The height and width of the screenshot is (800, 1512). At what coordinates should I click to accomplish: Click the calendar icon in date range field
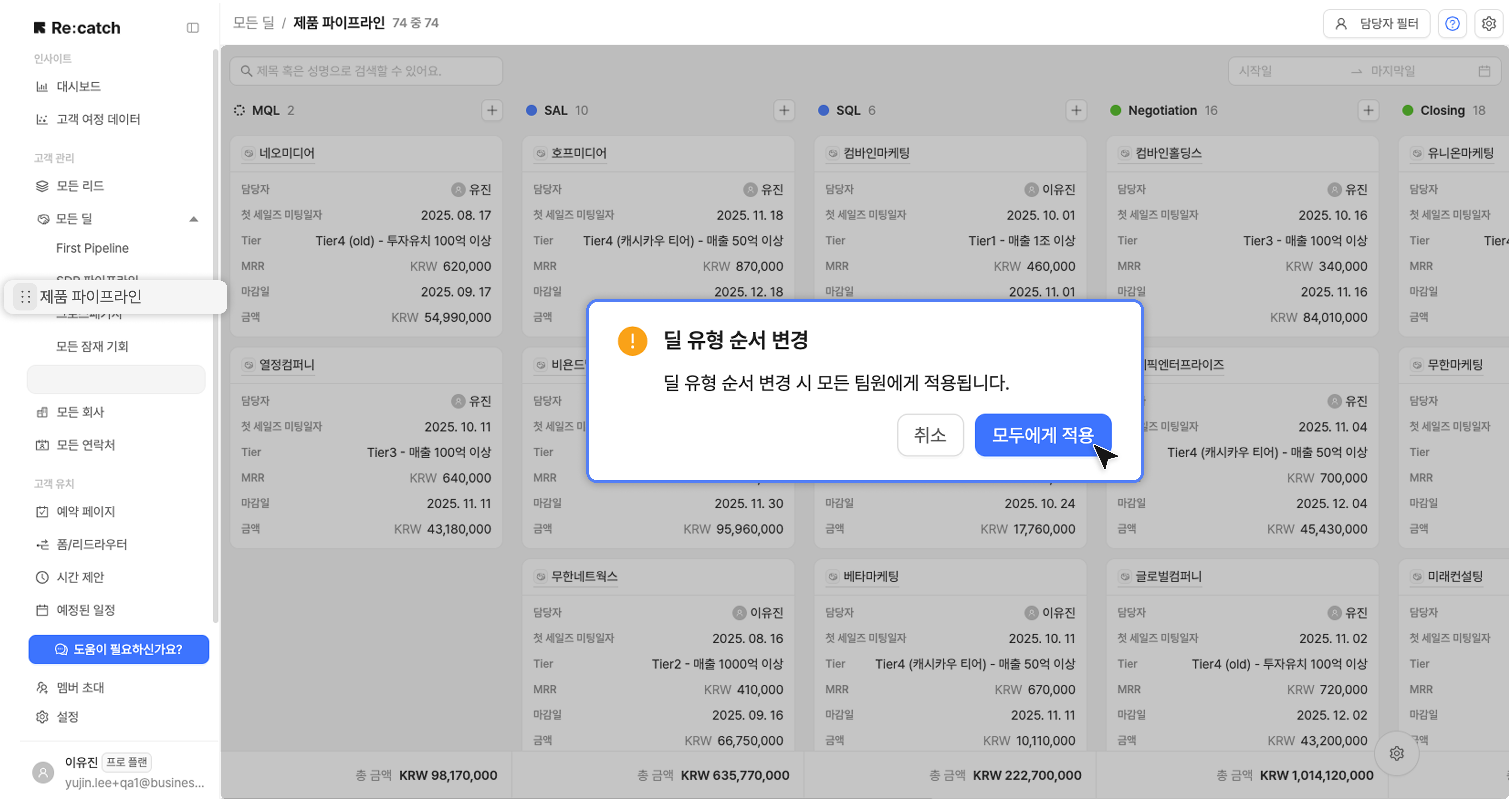tap(1484, 71)
